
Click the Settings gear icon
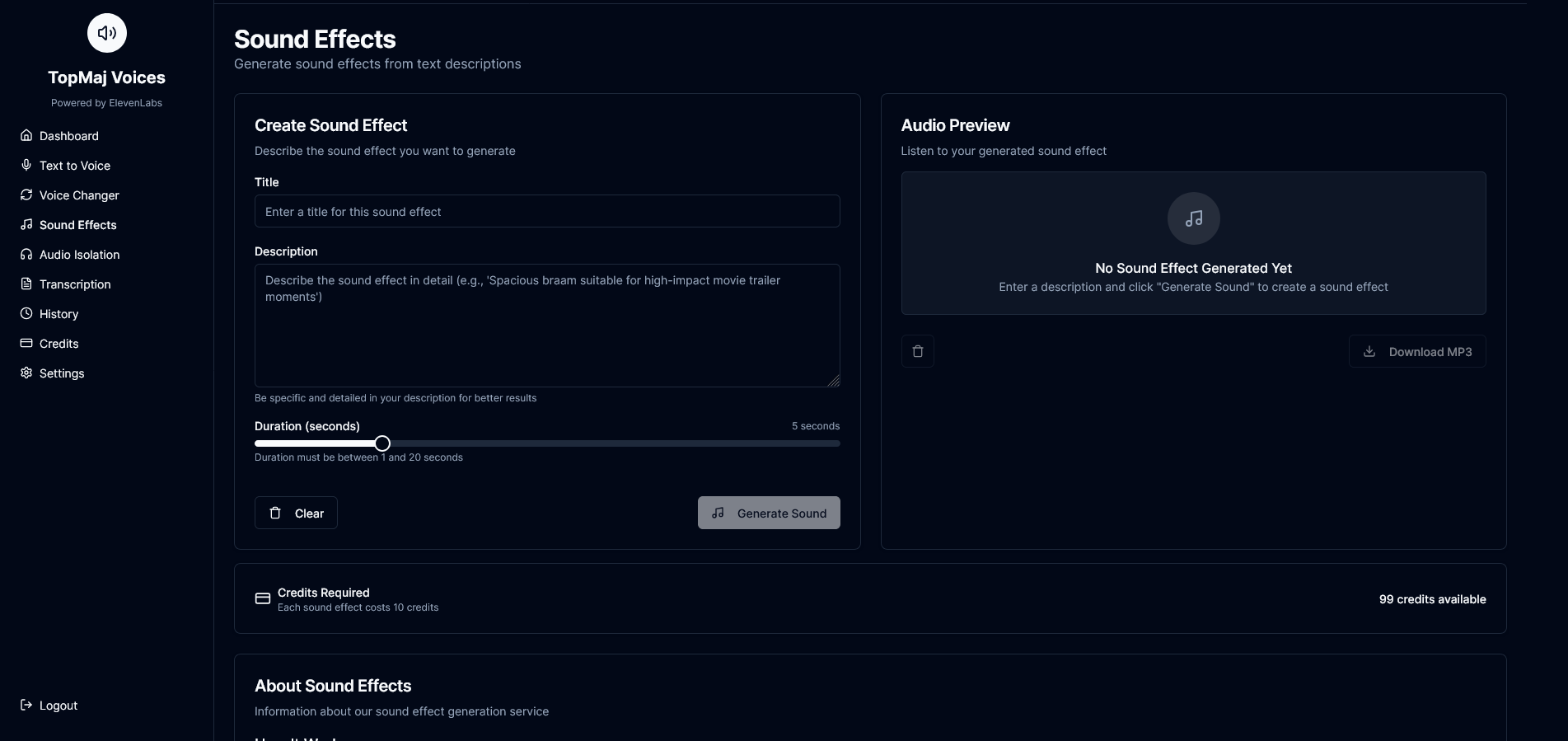(26, 373)
